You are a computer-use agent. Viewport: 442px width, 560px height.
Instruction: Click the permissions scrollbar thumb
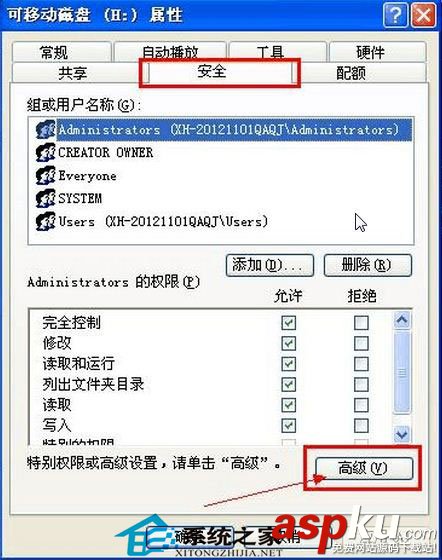(402, 372)
